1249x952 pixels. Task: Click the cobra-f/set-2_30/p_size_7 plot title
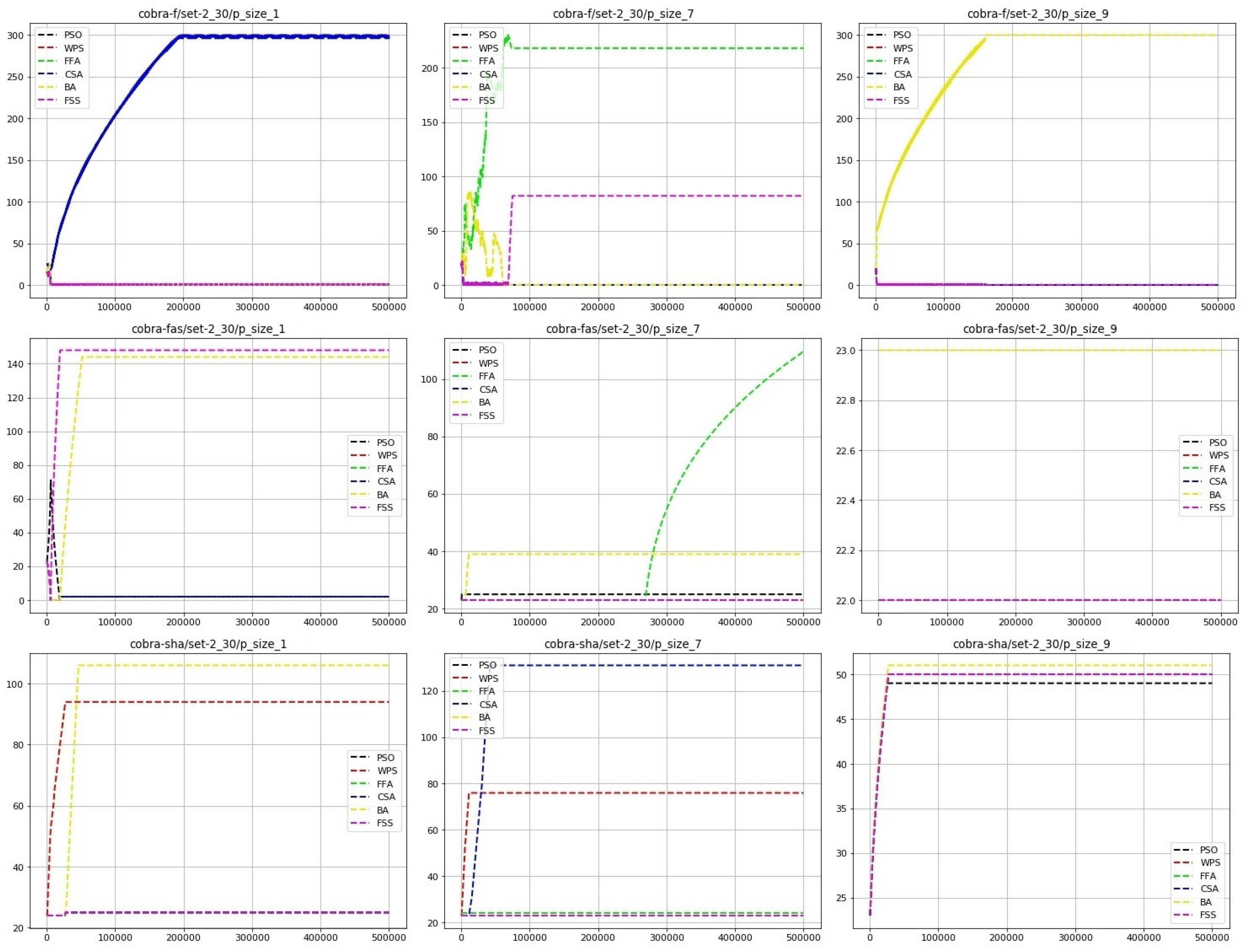click(x=623, y=13)
